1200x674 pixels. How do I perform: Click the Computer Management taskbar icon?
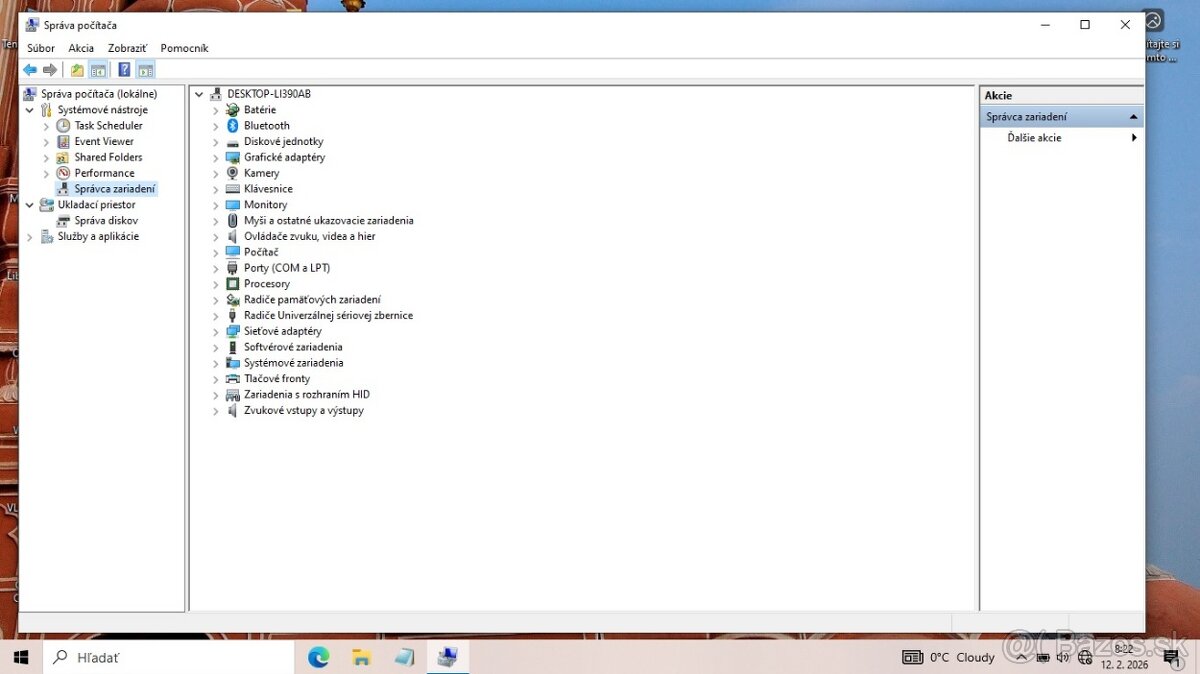[447, 657]
